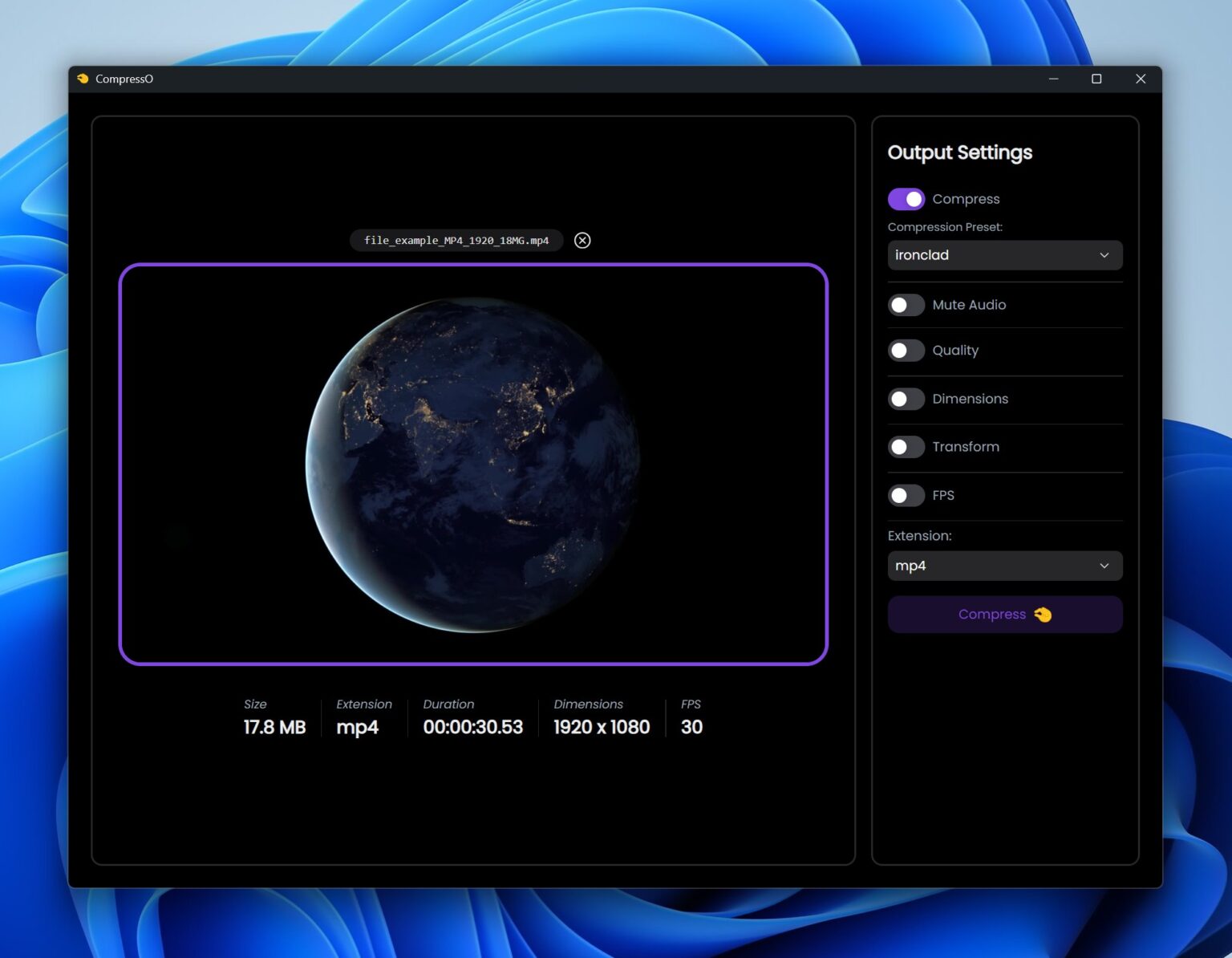Enable the Mute Audio toggle
This screenshot has height=958, width=1232.
[906, 305]
